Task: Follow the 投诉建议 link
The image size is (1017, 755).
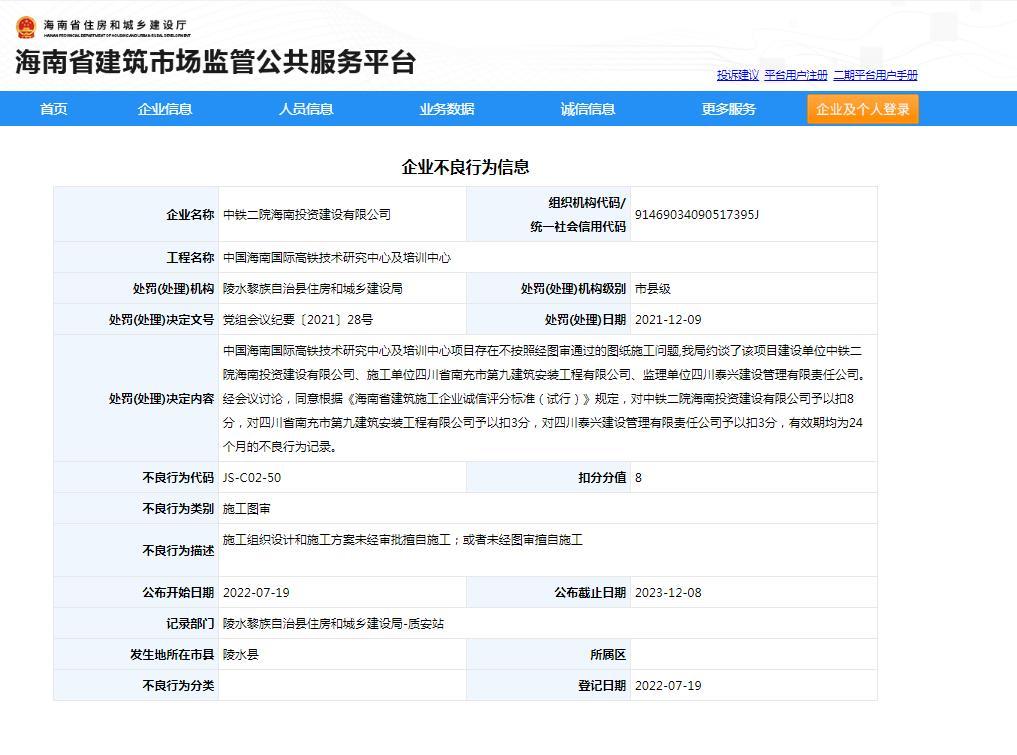Action: click(737, 75)
